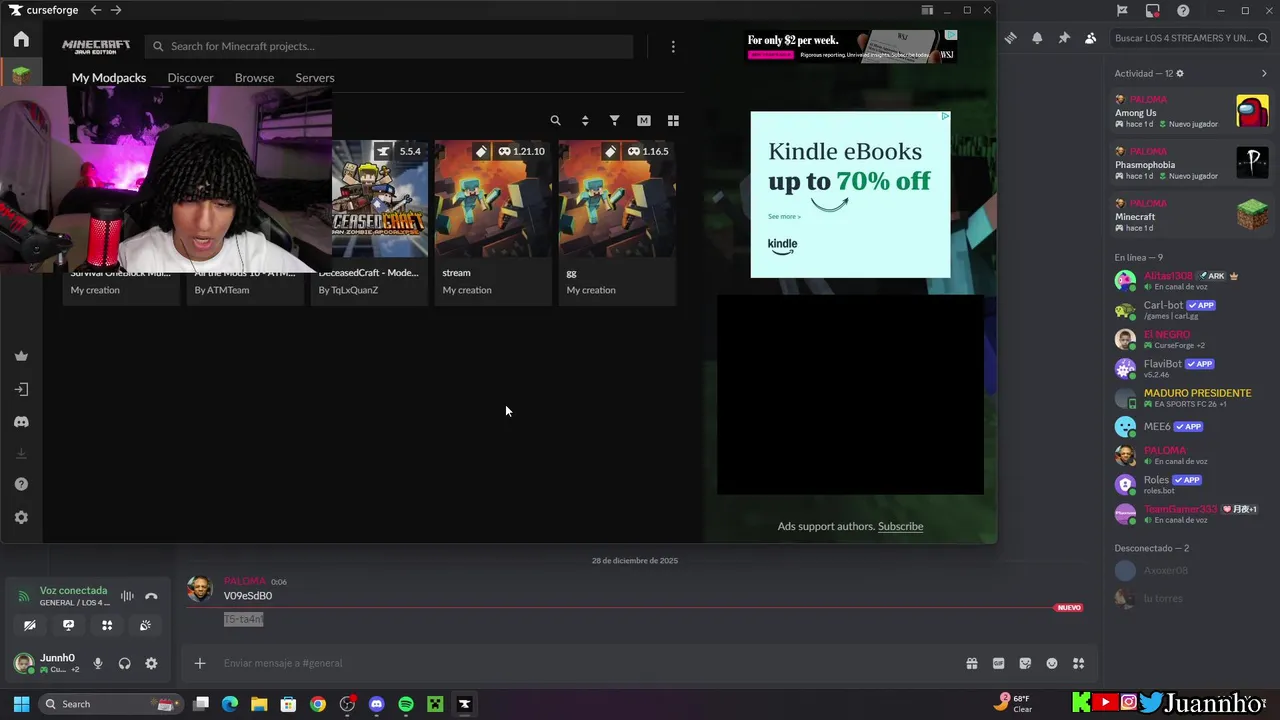Open the sticker picker in Discord
The height and width of the screenshot is (720, 1280).
1025,663
